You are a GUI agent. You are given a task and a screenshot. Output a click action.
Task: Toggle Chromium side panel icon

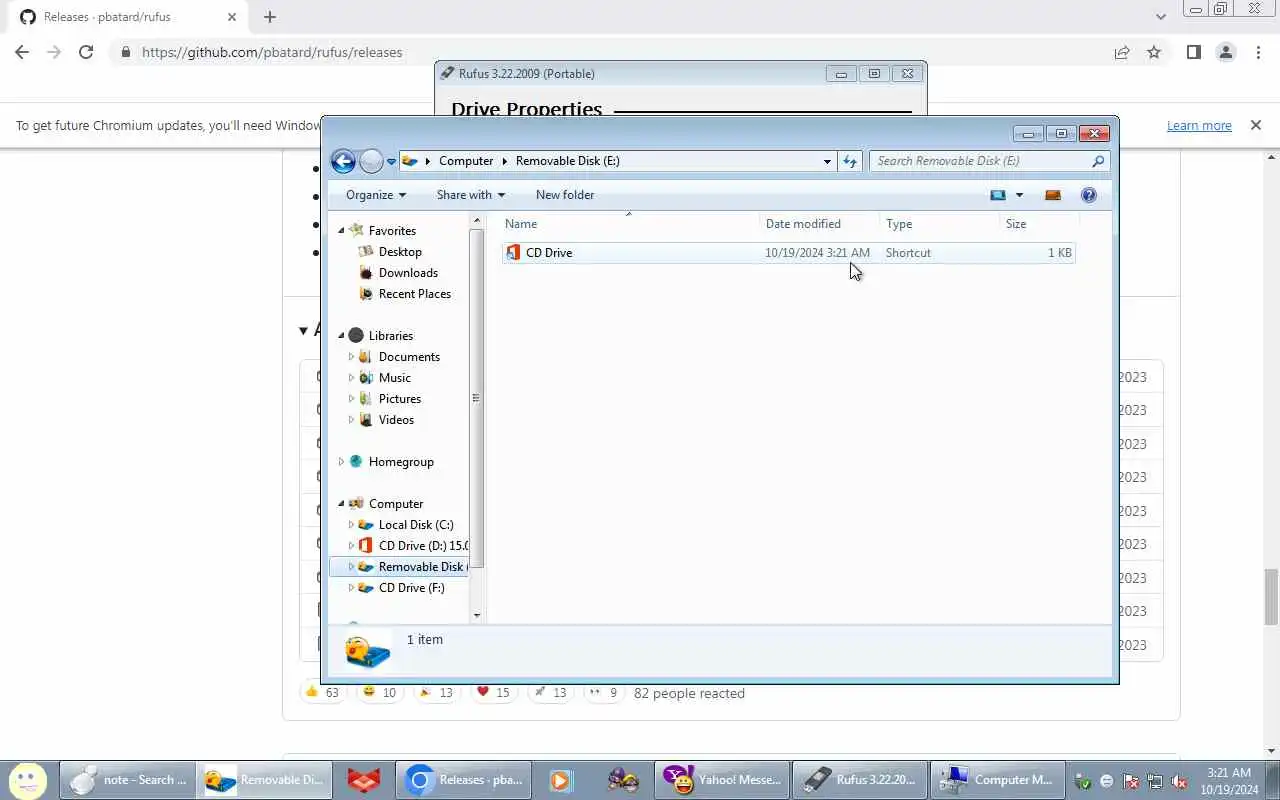tap(1193, 53)
